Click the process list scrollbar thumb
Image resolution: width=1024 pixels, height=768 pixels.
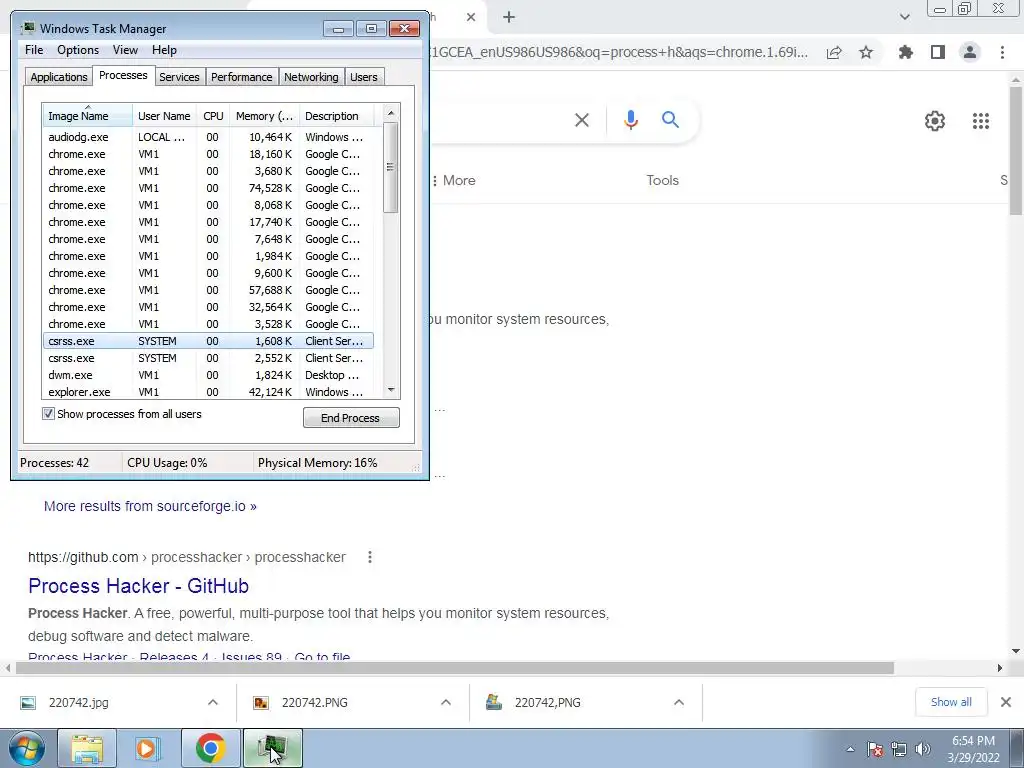point(391,167)
